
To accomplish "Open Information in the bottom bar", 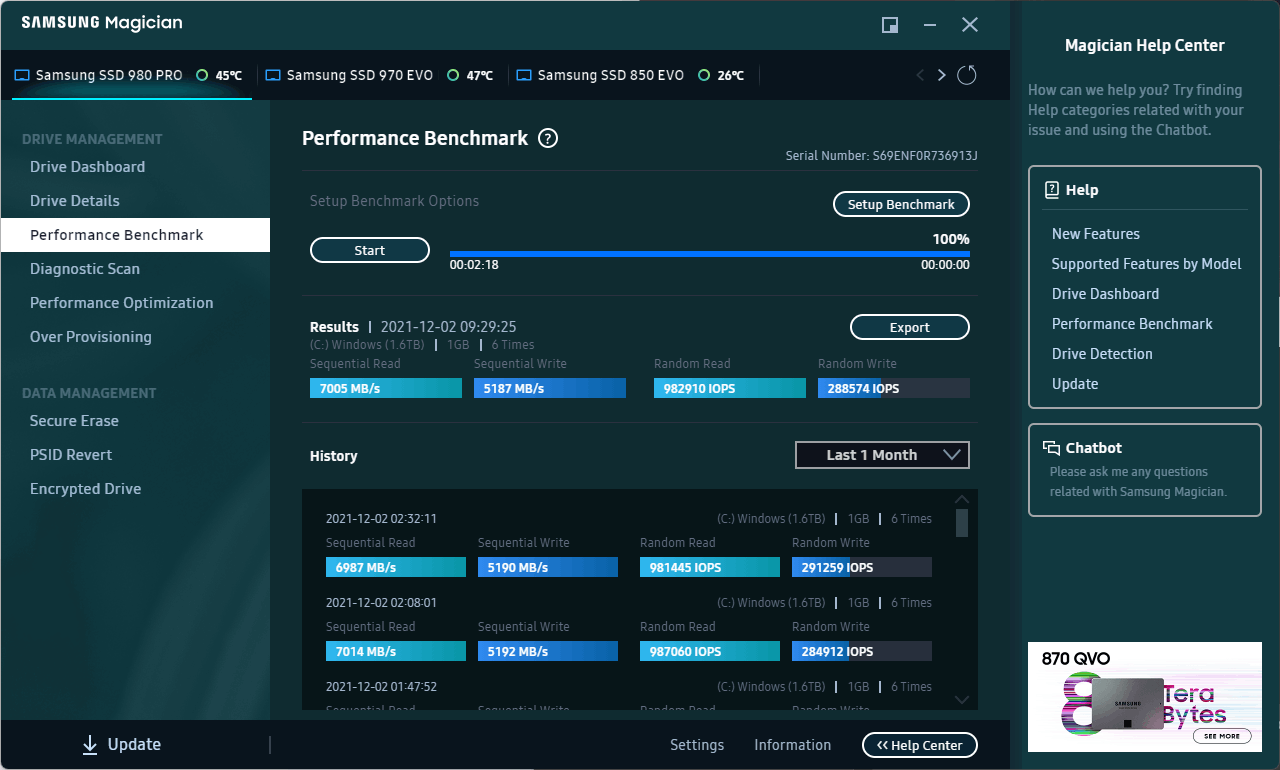I will 792,745.
